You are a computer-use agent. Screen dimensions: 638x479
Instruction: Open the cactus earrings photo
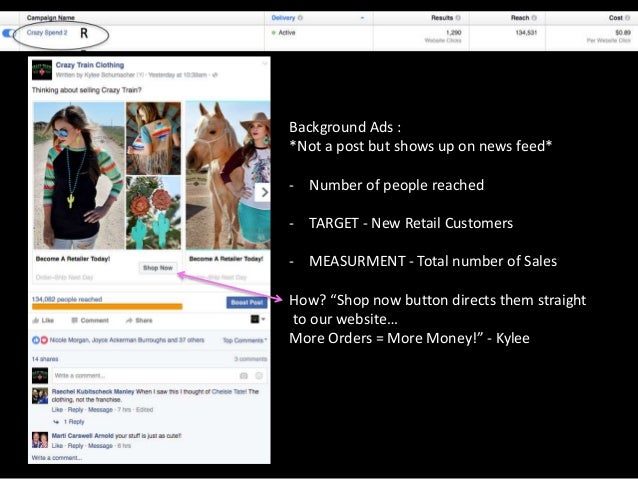click(x=153, y=213)
